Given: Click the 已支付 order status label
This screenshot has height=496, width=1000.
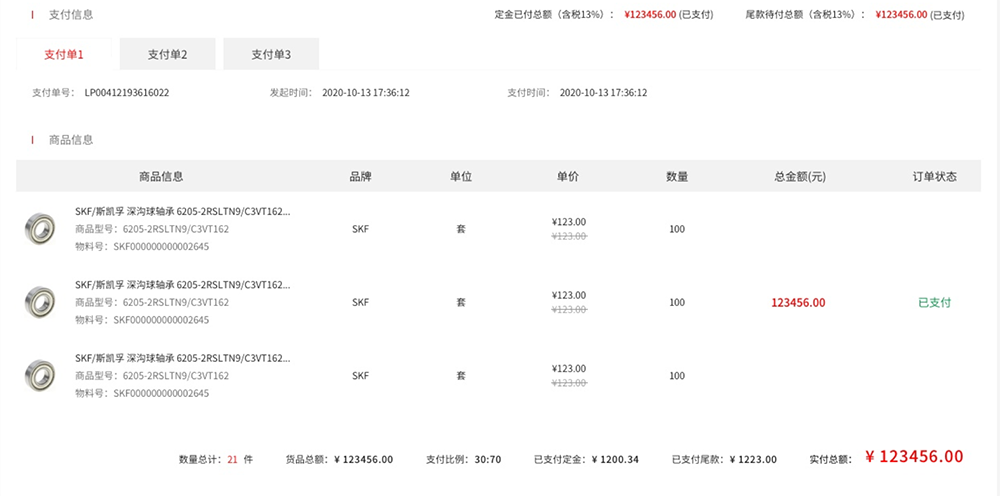Looking at the screenshot, I should tap(934, 303).
